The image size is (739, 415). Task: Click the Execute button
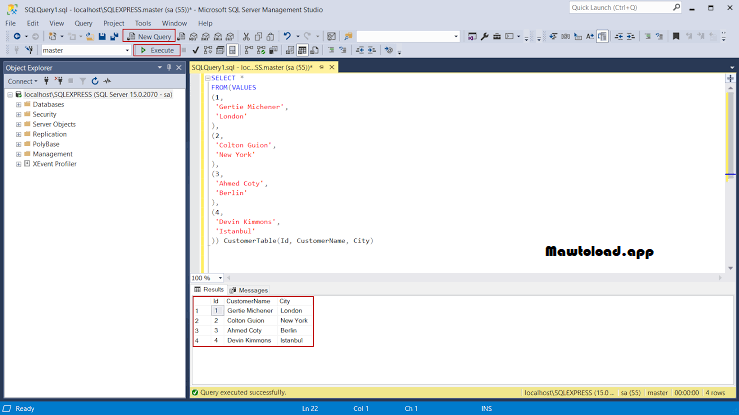click(x=157, y=50)
